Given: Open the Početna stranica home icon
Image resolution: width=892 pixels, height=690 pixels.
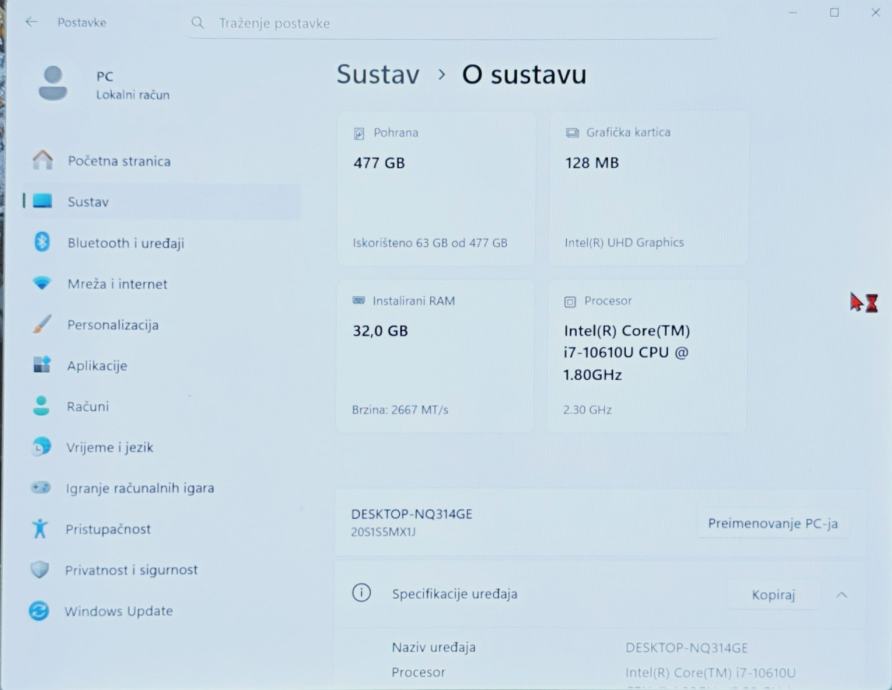Looking at the screenshot, I should tap(43, 160).
